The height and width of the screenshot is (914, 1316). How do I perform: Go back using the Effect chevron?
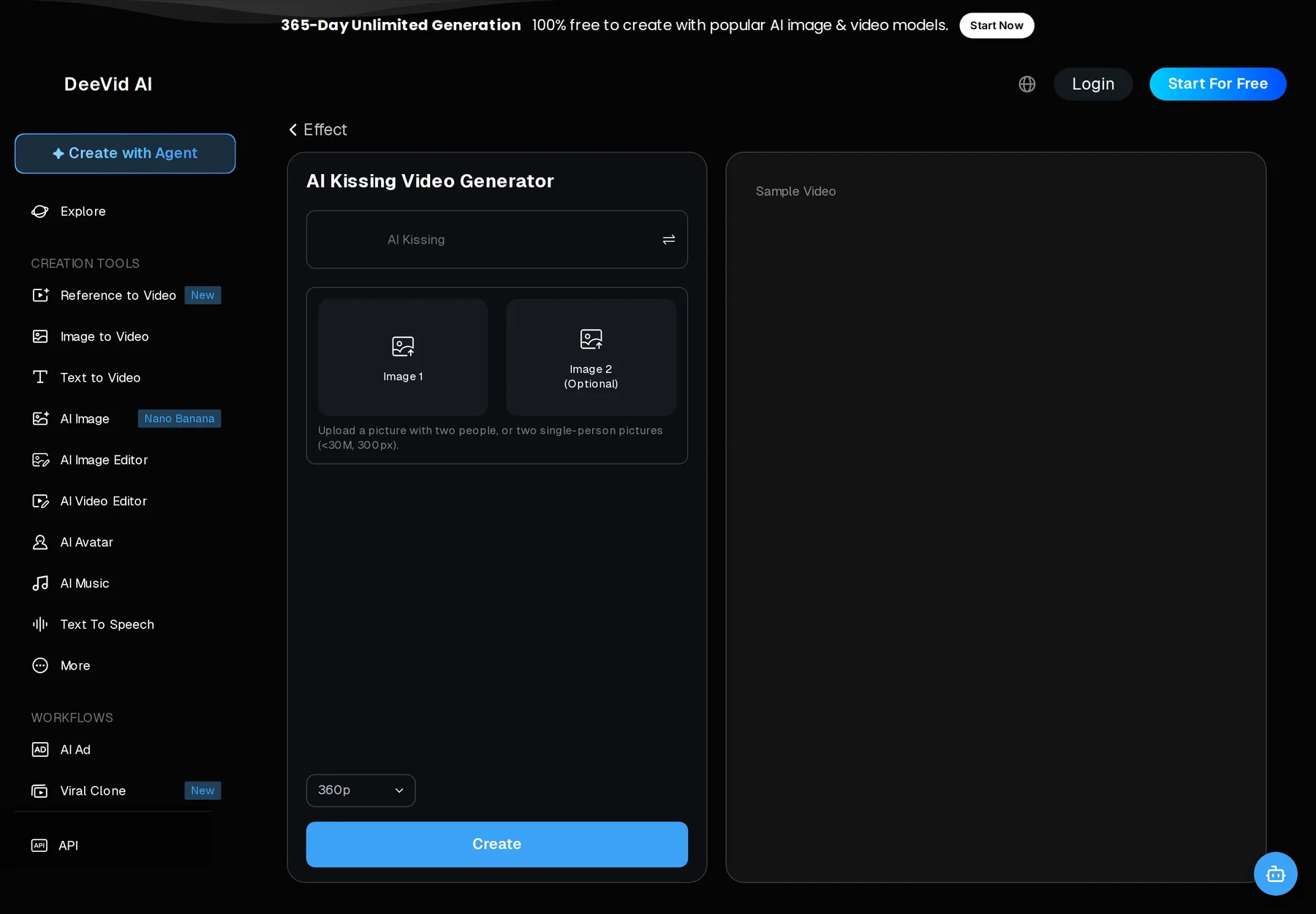tap(293, 129)
